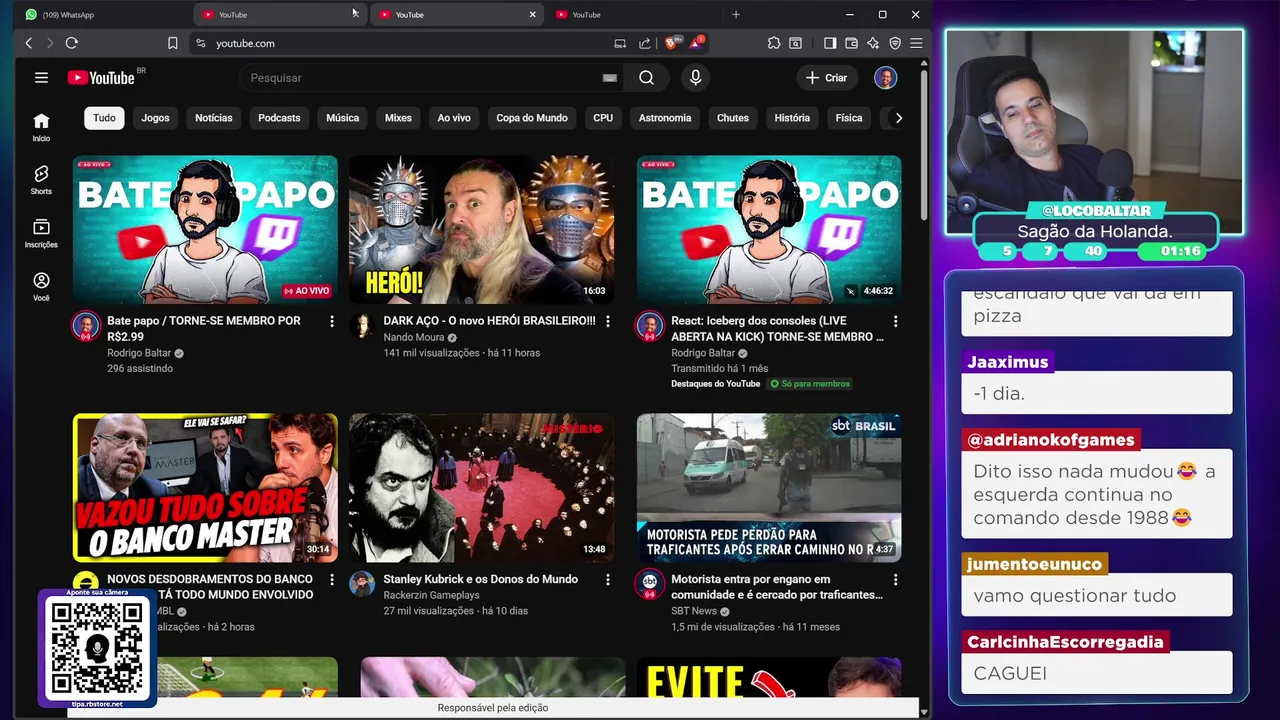
Task: Open the Banco Master video thumbnail
Action: click(x=205, y=487)
